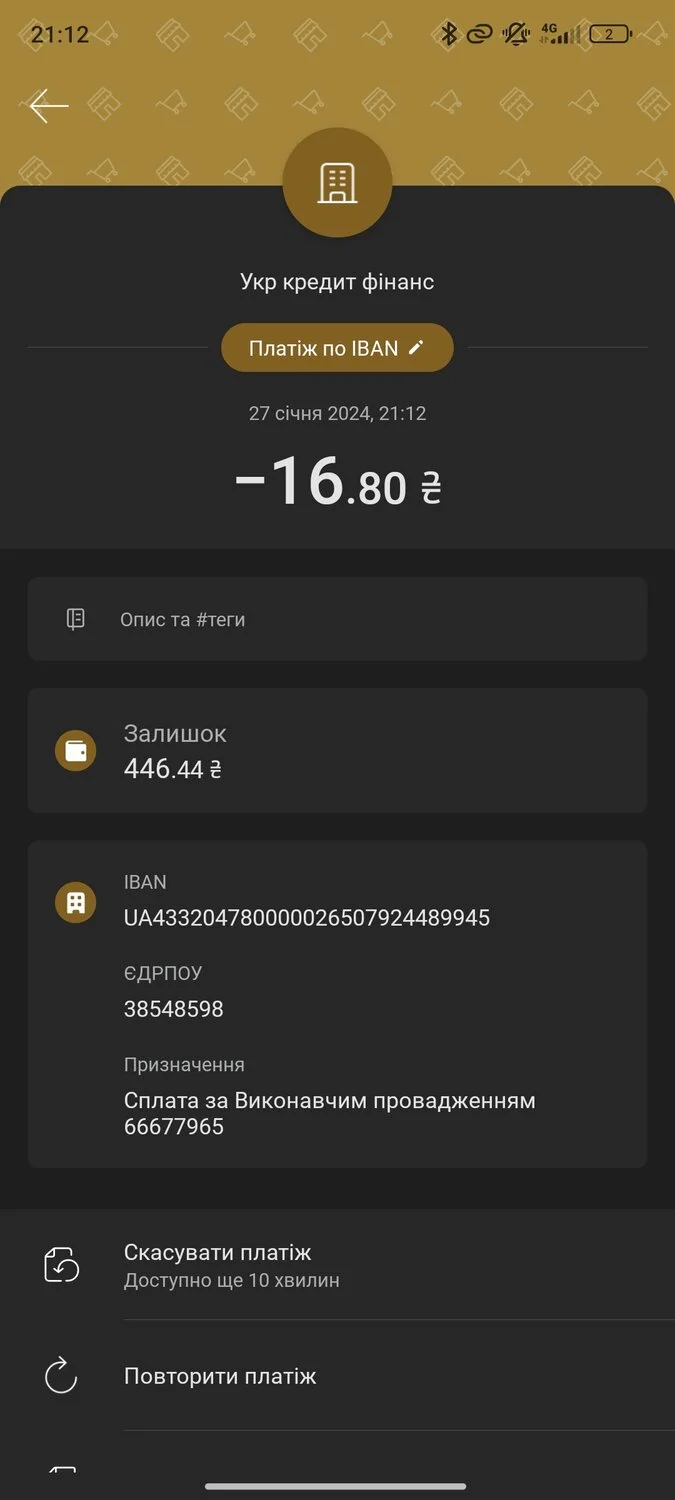Tap the repeat payment circular arrow icon
The image size is (675, 1500).
(x=62, y=1376)
